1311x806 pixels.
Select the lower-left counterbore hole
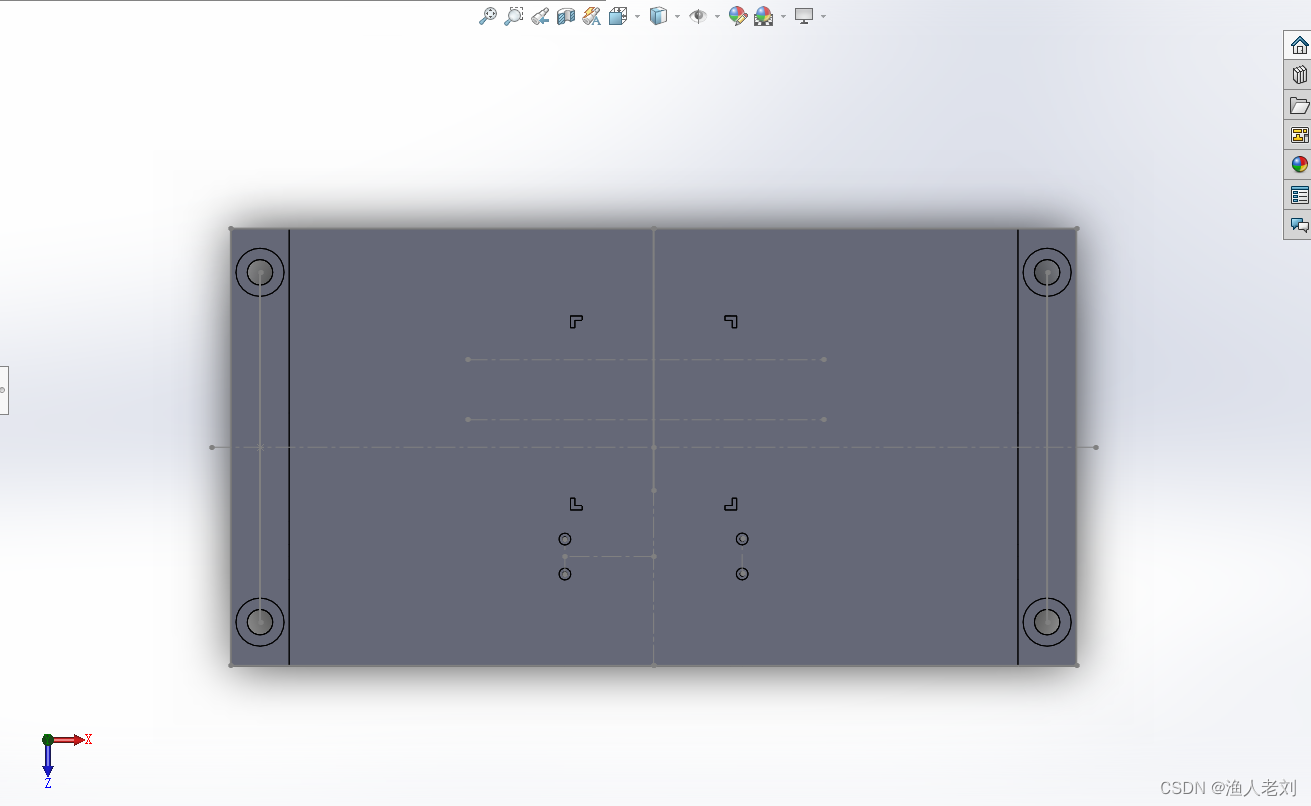pyautogui.click(x=260, y=622)
